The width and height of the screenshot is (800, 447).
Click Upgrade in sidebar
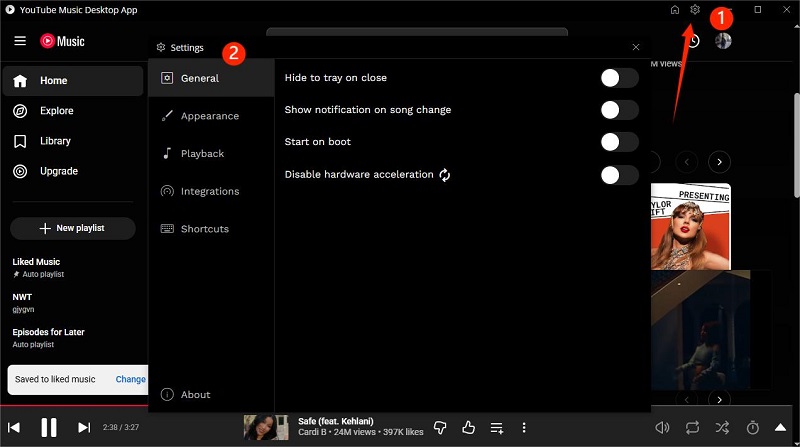(73, 171)
